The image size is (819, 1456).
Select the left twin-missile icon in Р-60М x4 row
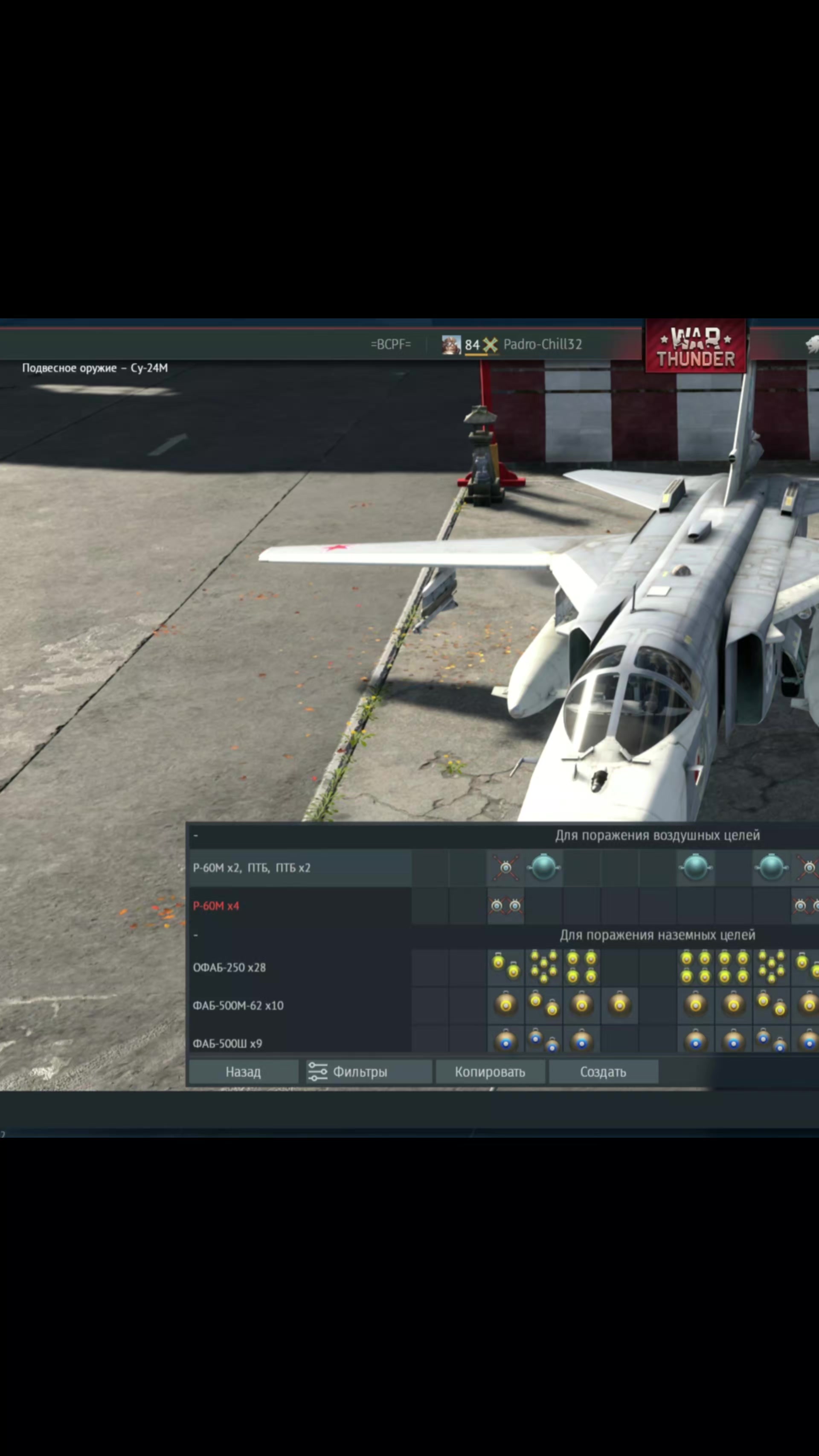coord(505,906)
